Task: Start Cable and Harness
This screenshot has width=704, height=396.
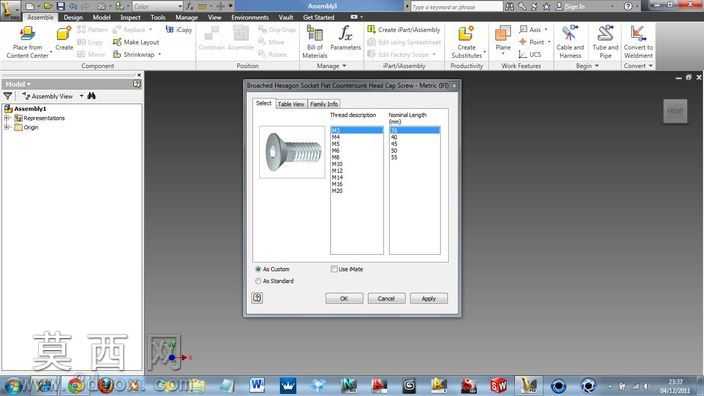Action: click(570, 41)
